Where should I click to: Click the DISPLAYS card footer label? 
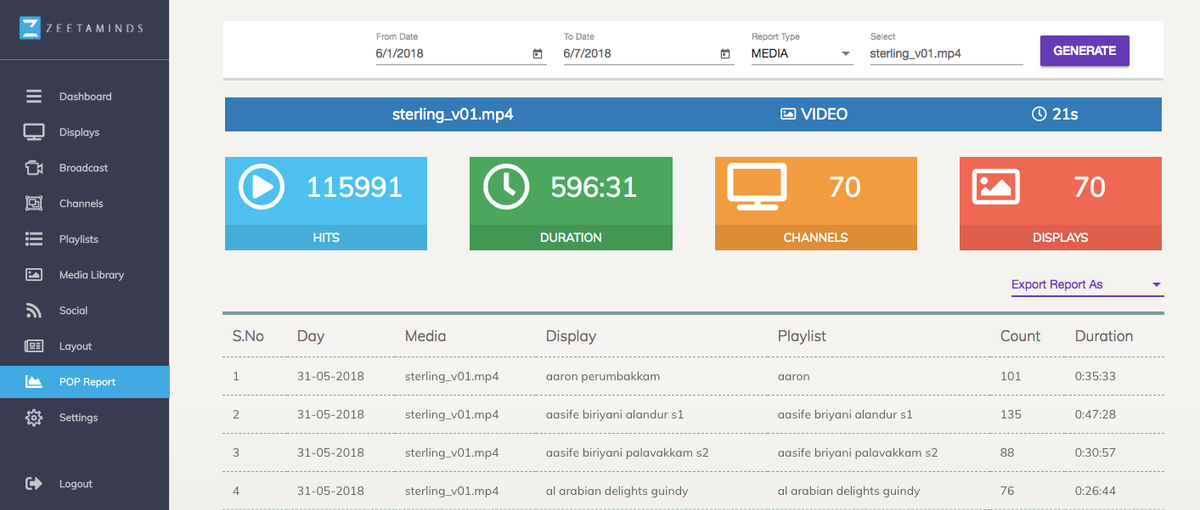coord(1060,238)
